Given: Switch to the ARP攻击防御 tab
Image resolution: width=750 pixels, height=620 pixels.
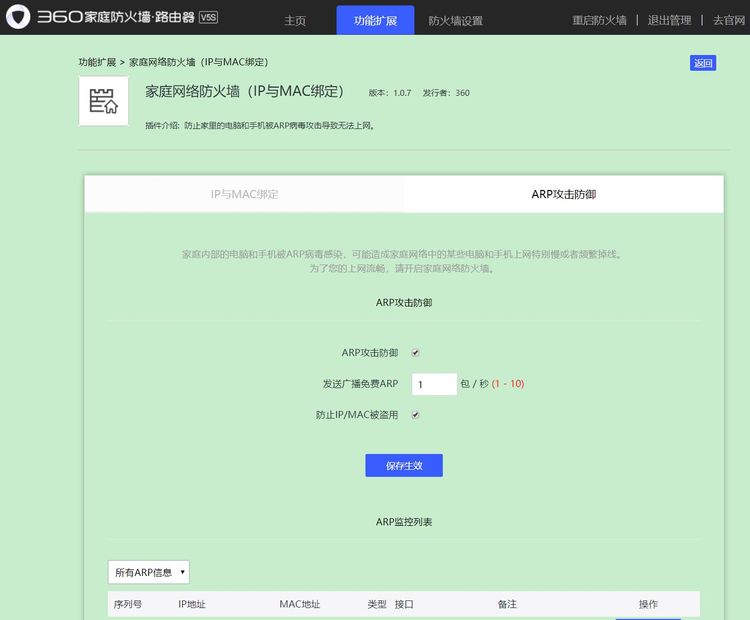Looking at the screenshot, I should tap(563, 194).
